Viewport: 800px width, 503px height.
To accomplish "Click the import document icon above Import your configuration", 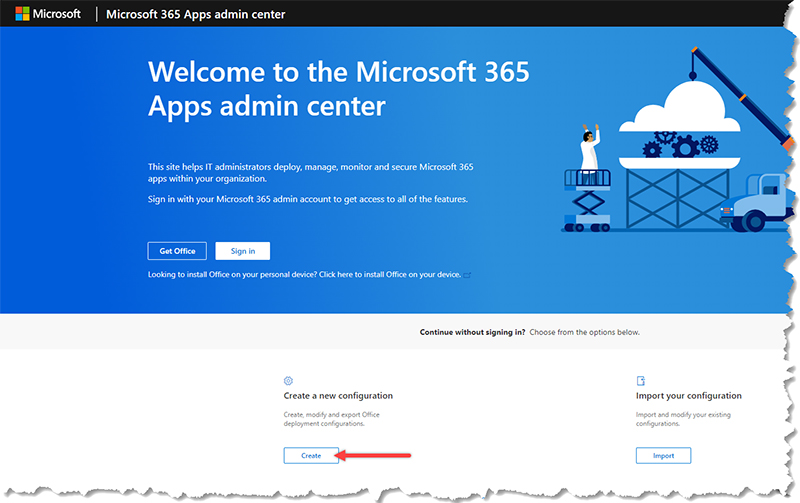I will point(640,381).
